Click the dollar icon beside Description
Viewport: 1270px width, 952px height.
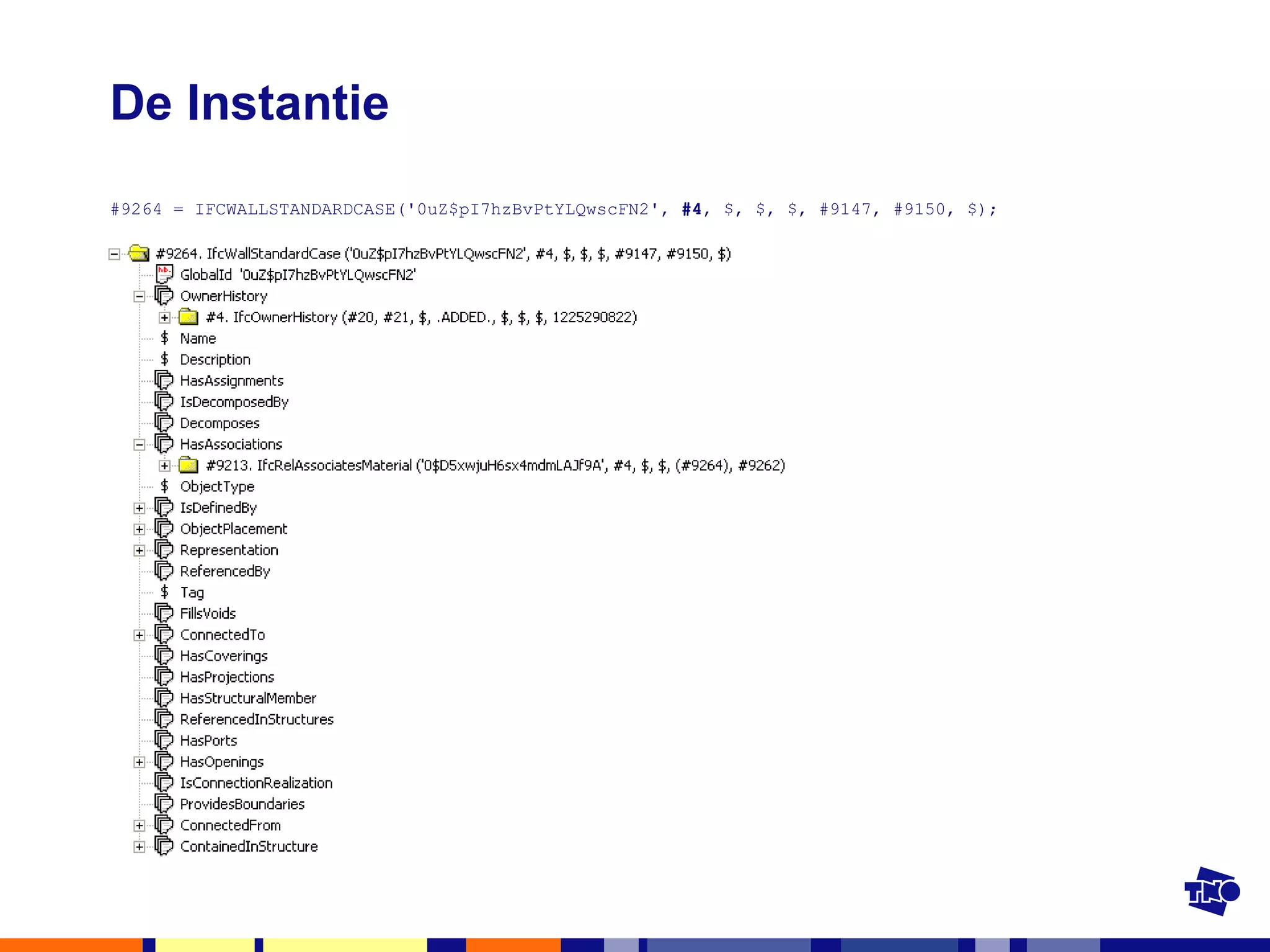pyautogui.click(x=164, y=359)
